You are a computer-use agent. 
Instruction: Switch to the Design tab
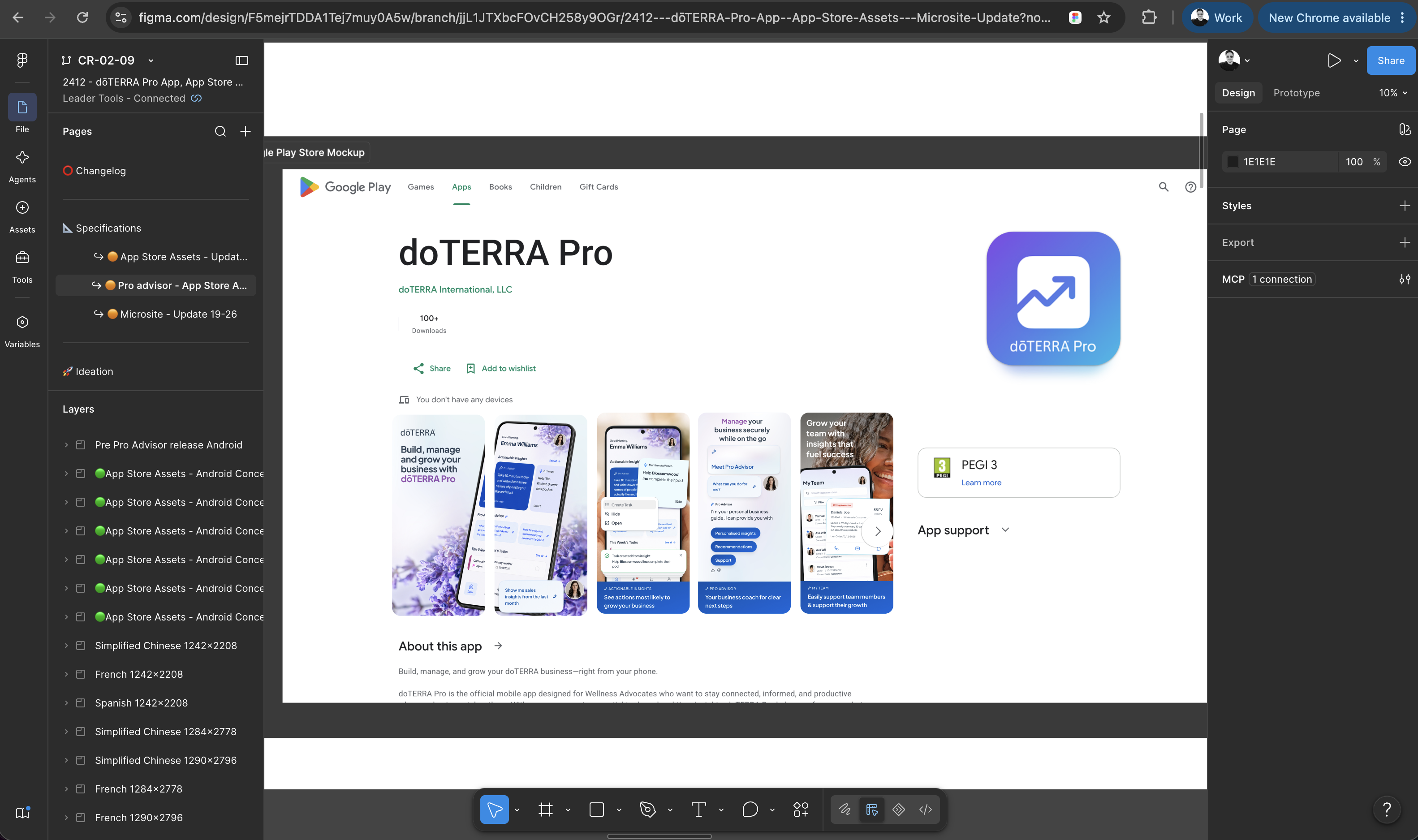click(1238, 93)
